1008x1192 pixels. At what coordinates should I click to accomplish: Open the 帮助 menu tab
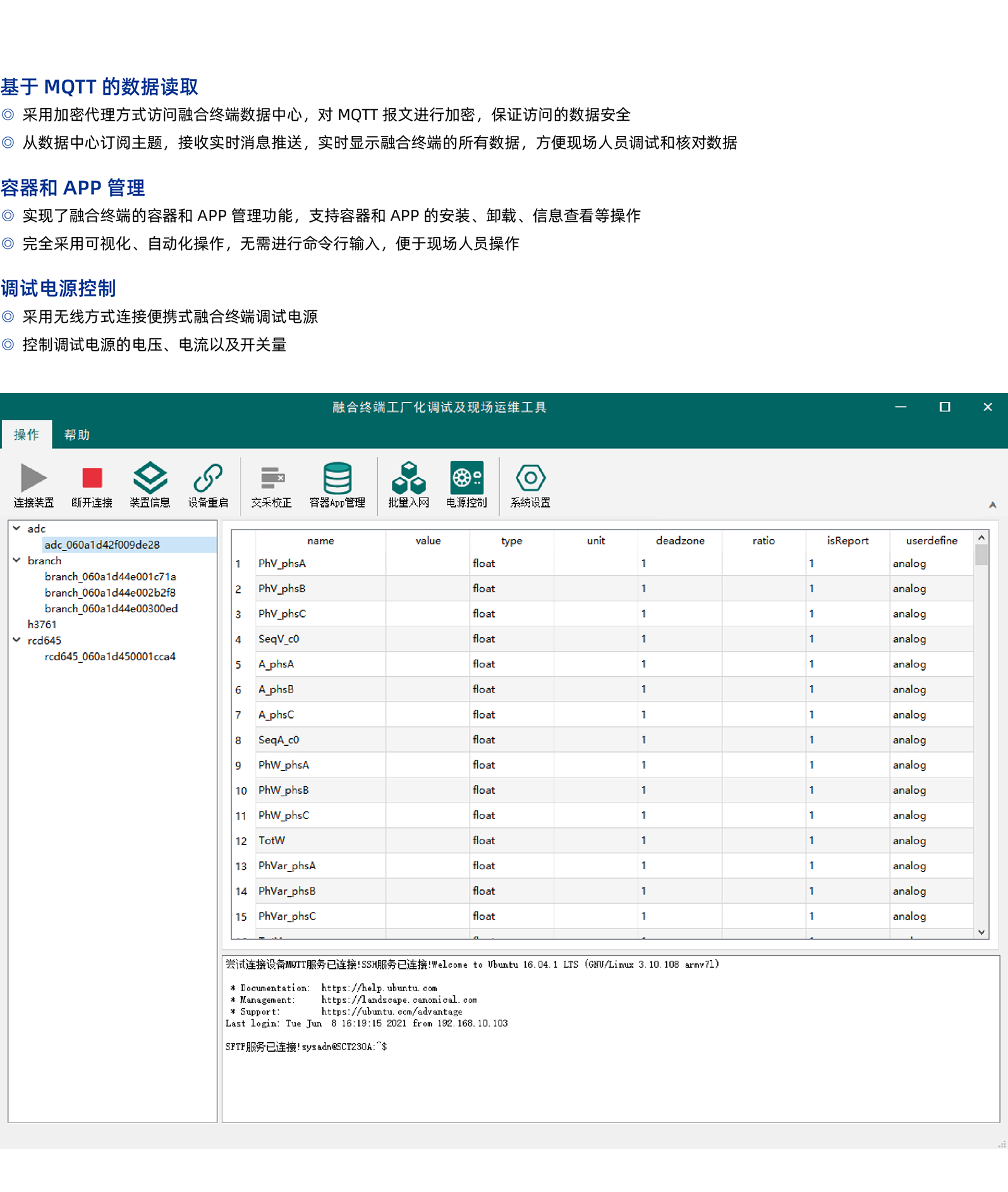77,435
